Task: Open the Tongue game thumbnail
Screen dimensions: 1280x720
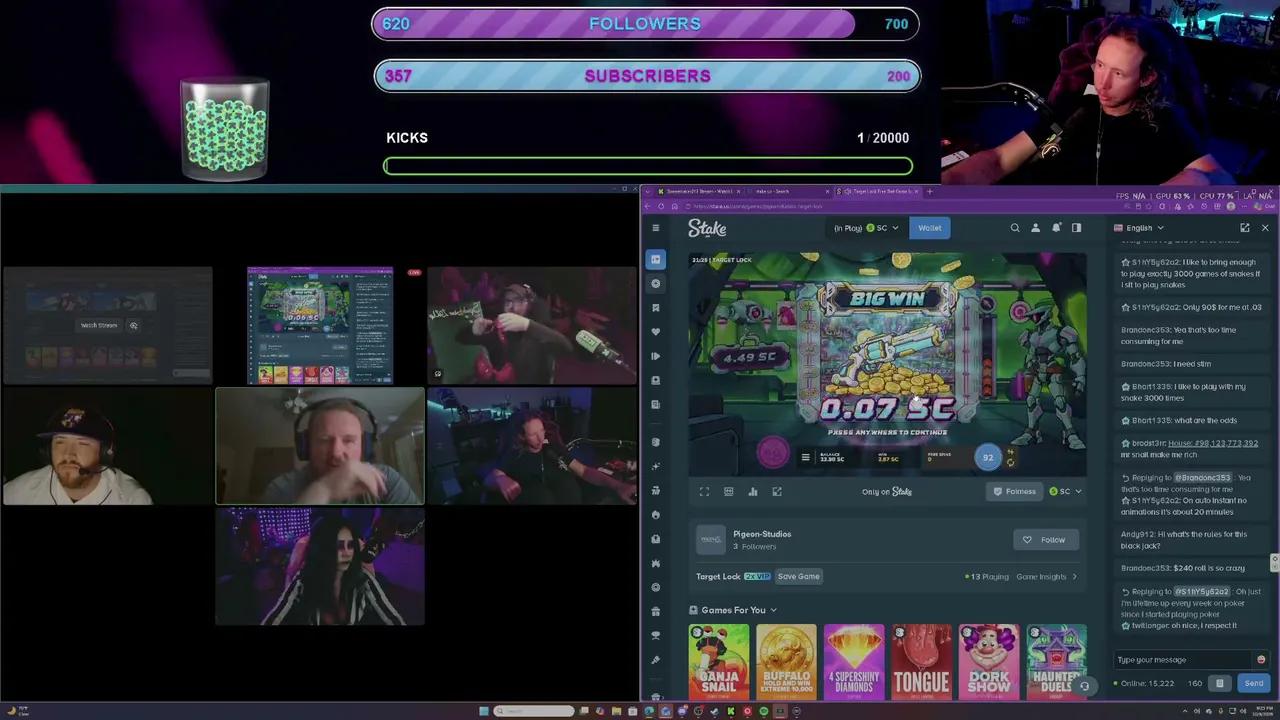Action: coord(921,662)
